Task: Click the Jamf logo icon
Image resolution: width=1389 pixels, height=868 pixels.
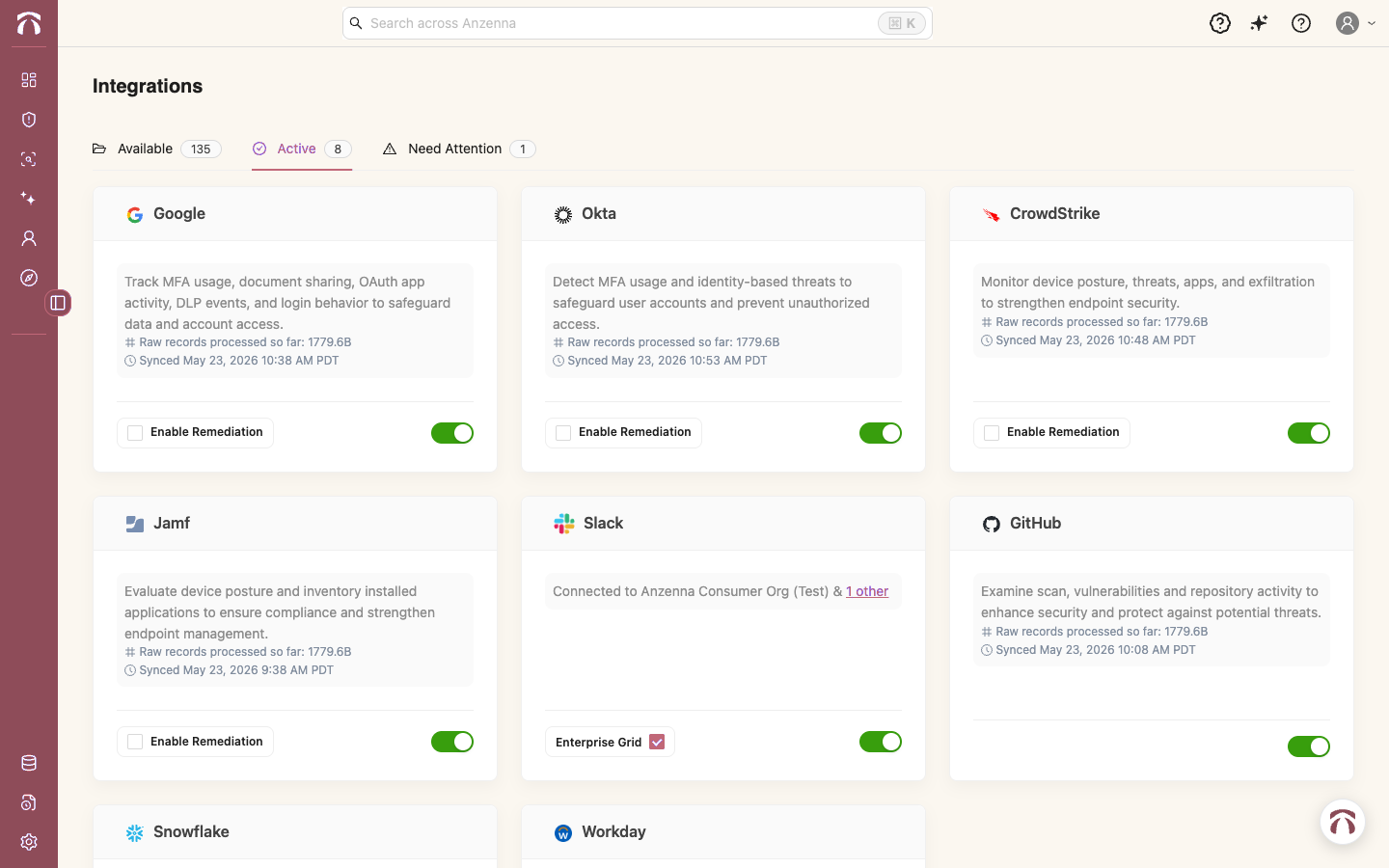Action: (x=135, y=524)
